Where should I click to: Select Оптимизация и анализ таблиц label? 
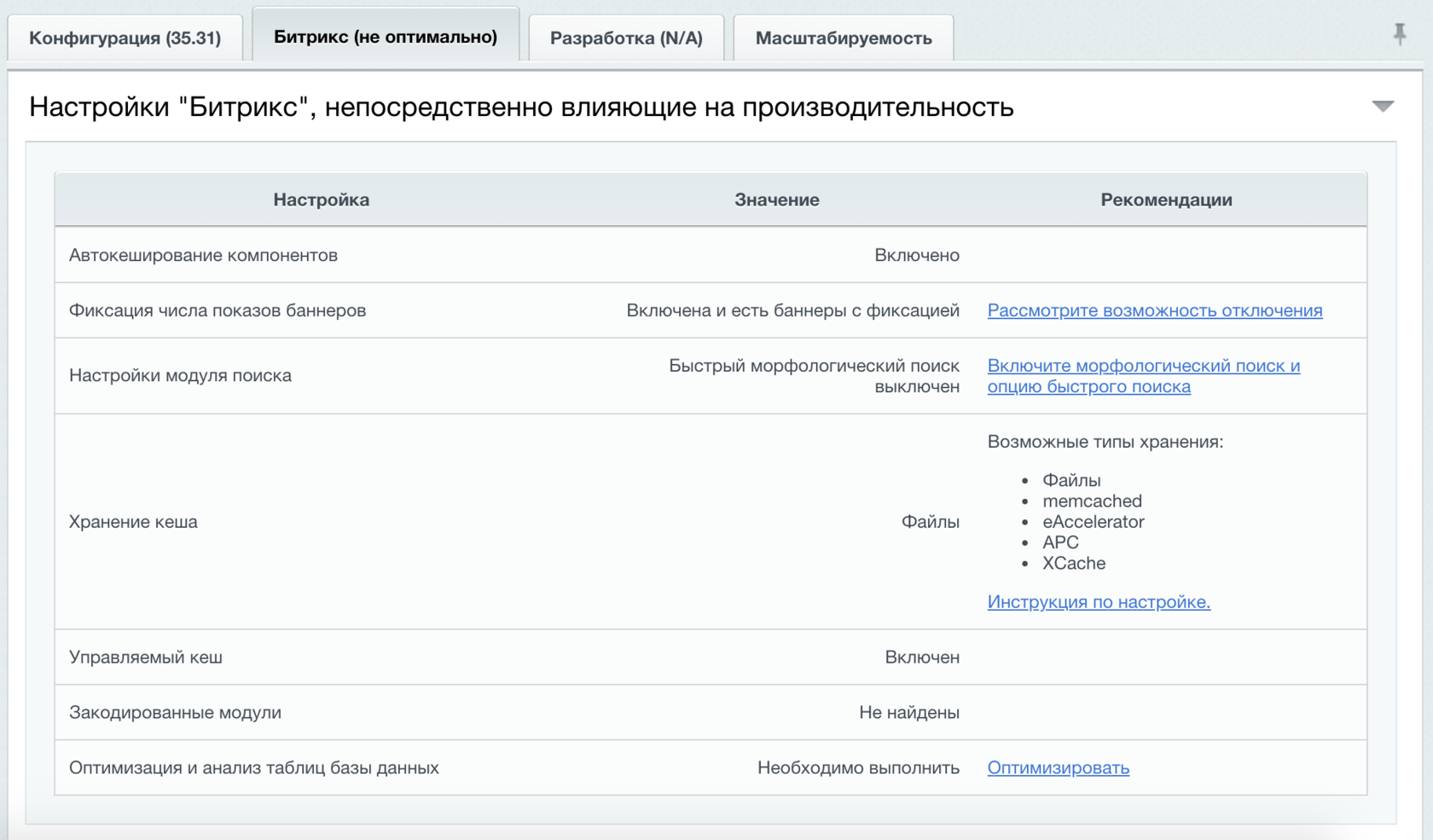pos(254,768)
